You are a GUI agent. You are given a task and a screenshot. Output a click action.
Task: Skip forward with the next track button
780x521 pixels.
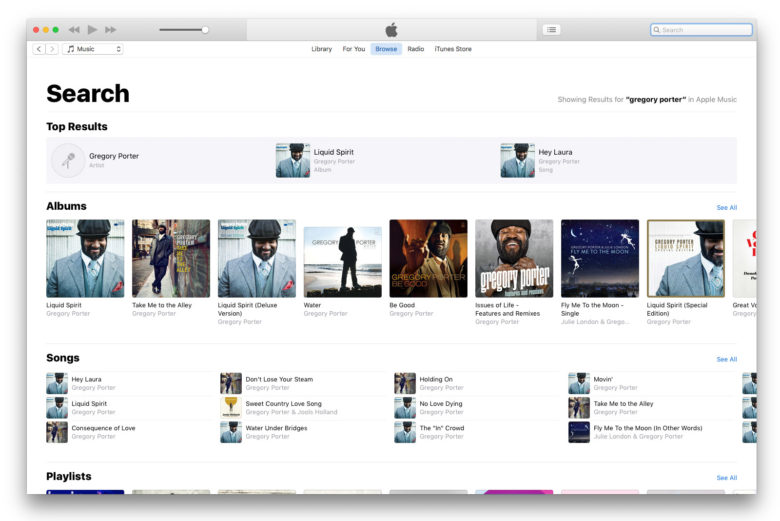[110, 30]
